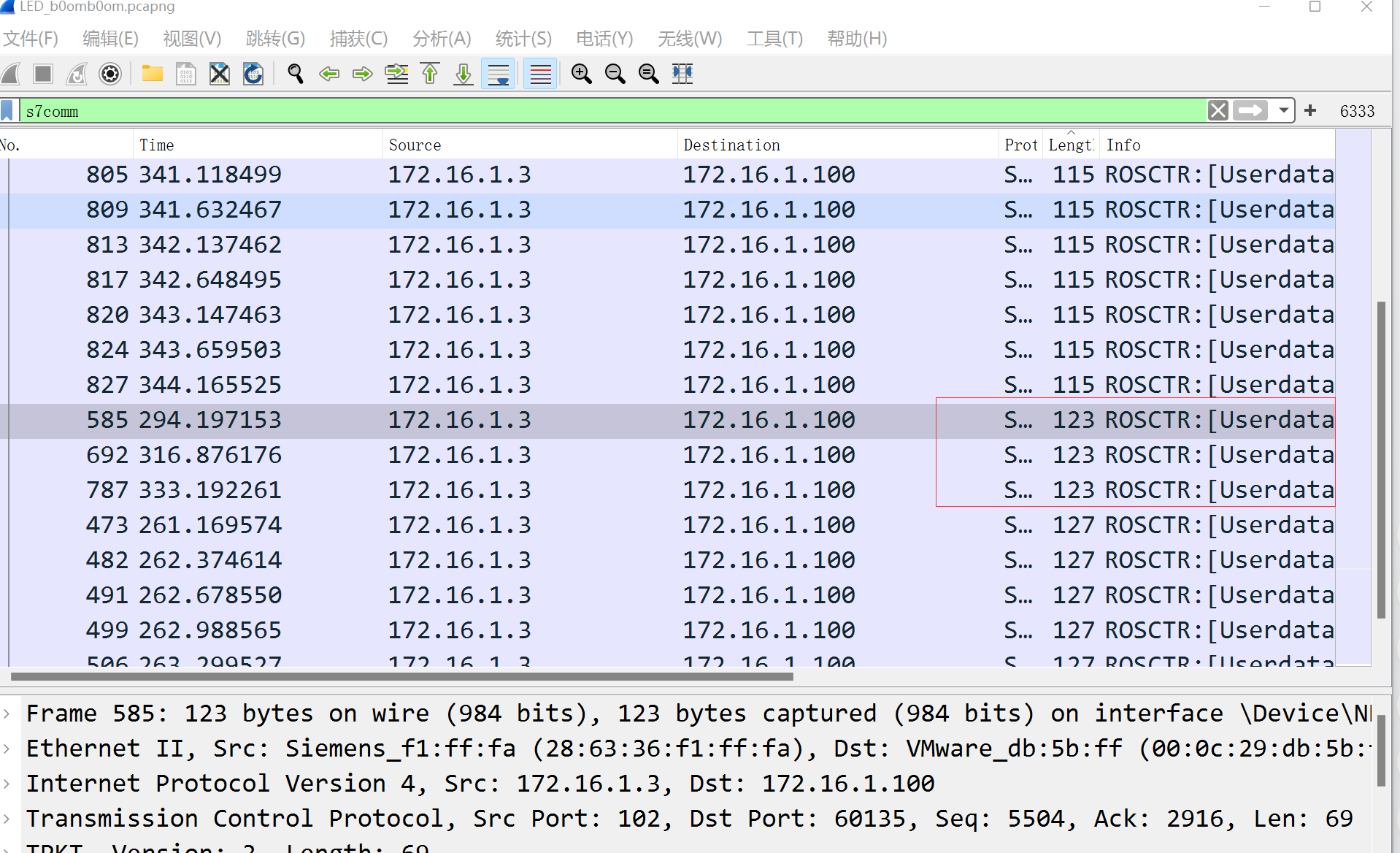Toggle packet list coloring rules
1400x853 pixels.
click(540, 74)
